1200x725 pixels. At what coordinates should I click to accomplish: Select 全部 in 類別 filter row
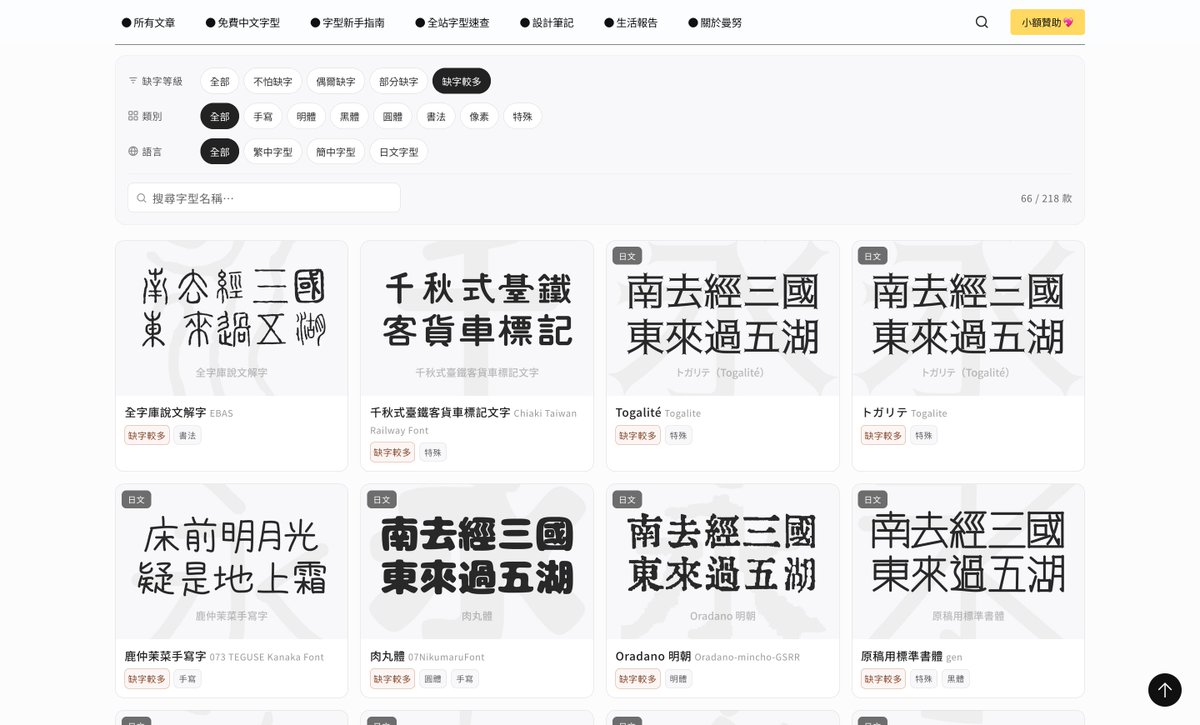(x=219, y=116)
